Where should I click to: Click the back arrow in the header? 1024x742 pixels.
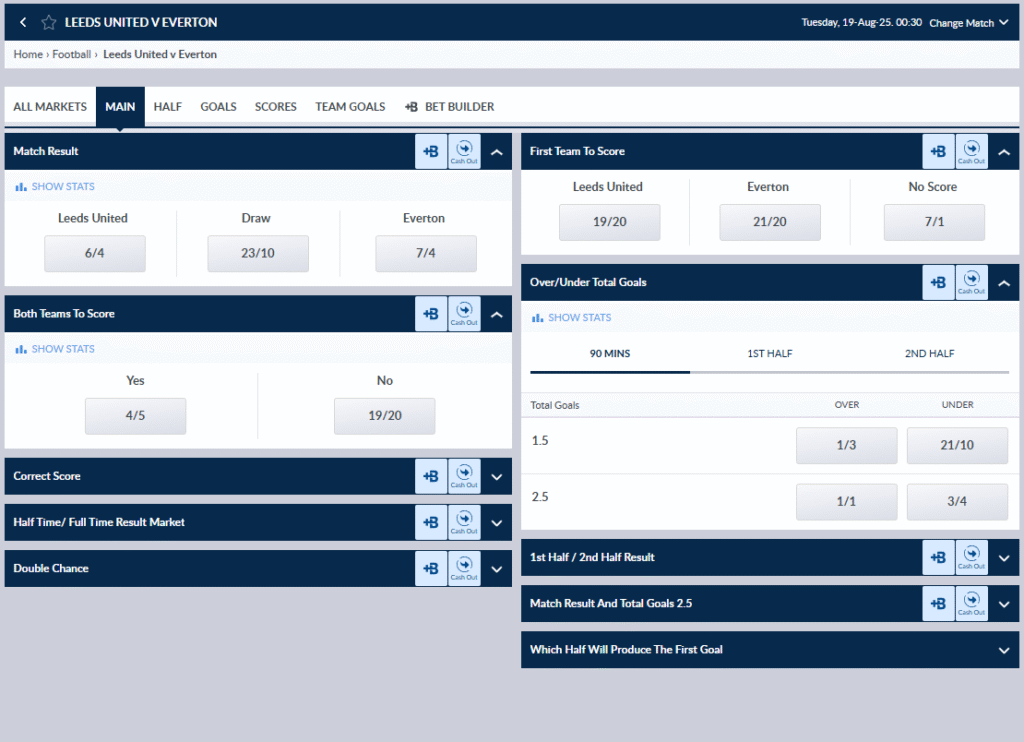coord(21,21)
